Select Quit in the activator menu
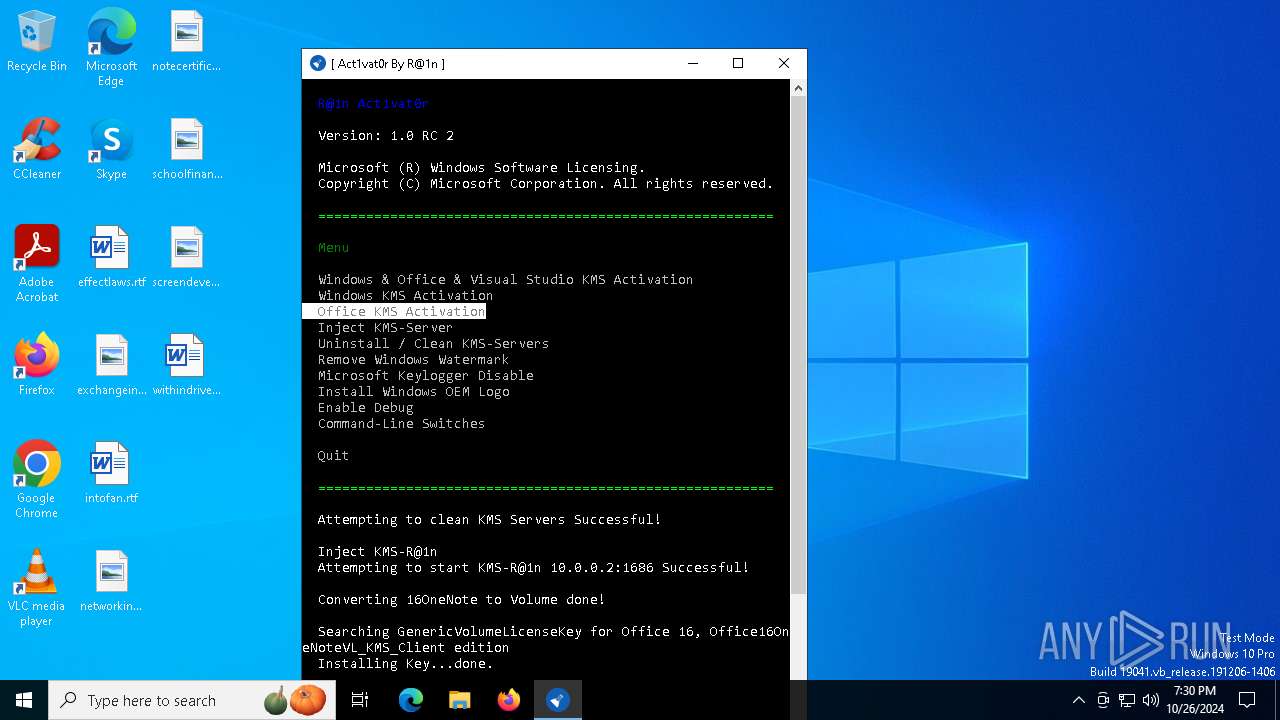Image resolution: width=1280 pixels, height=720 pixels. point(333,455)
